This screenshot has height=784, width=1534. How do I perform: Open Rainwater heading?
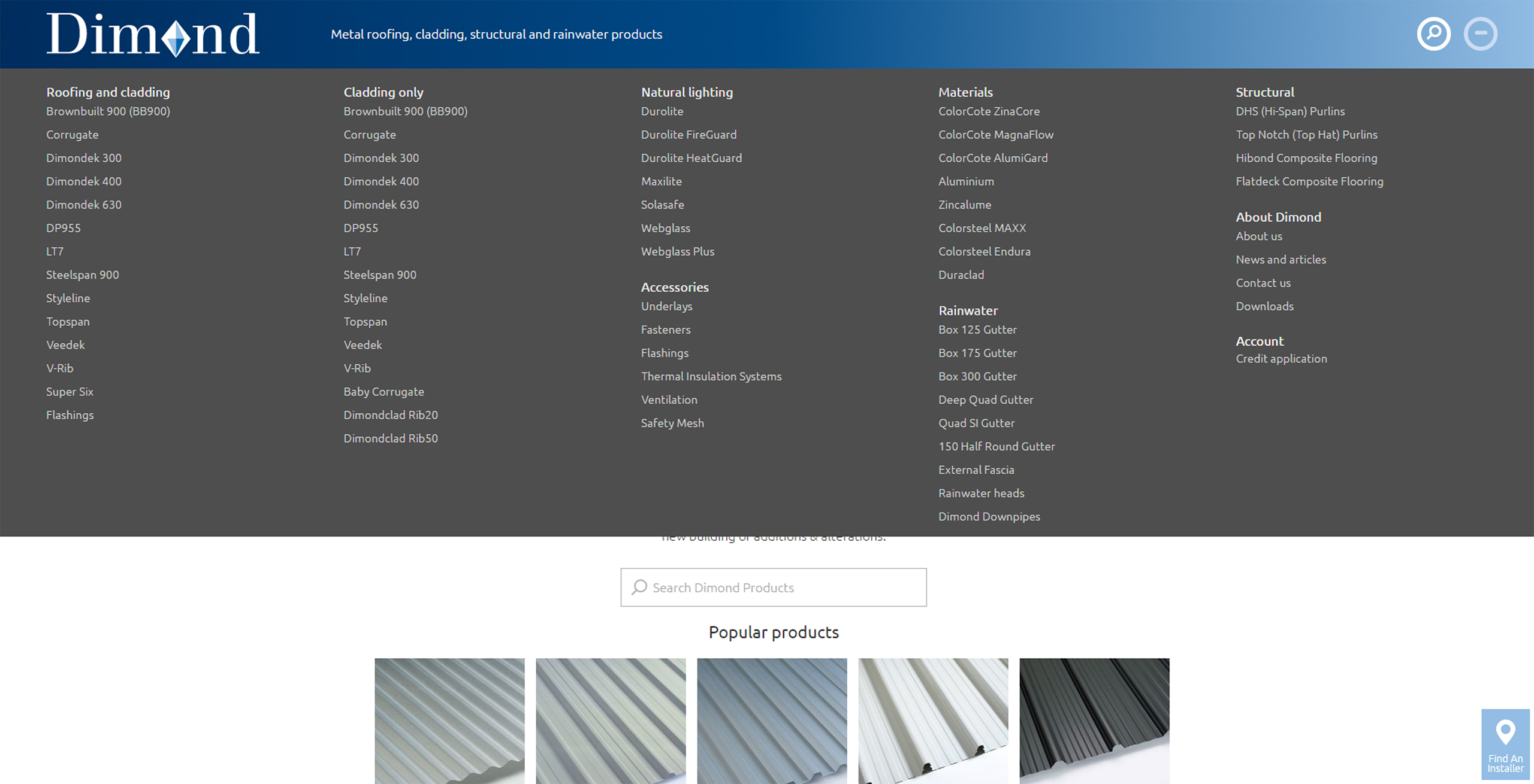tap(968, 310)
